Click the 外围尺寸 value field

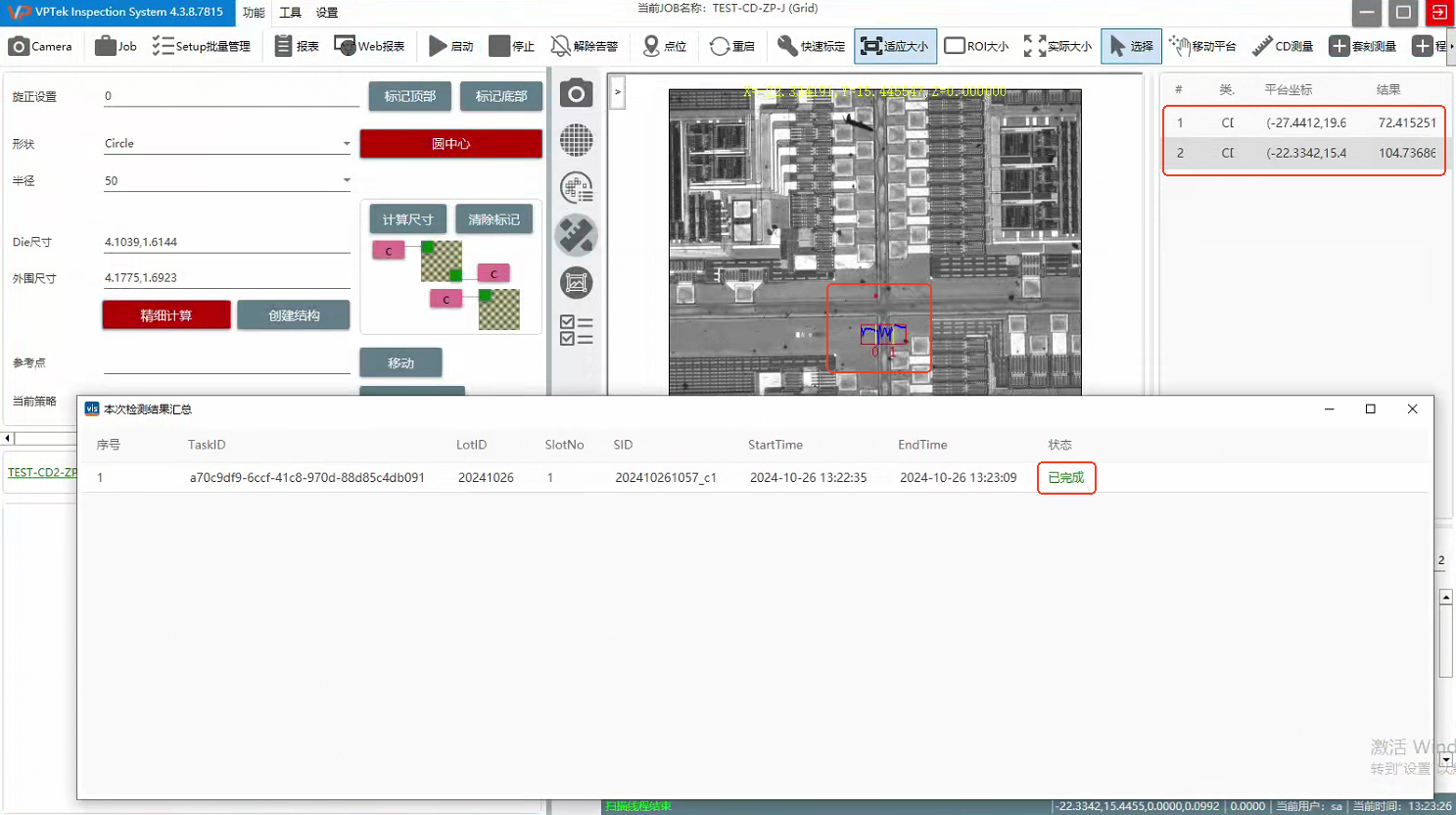point(226,277)
